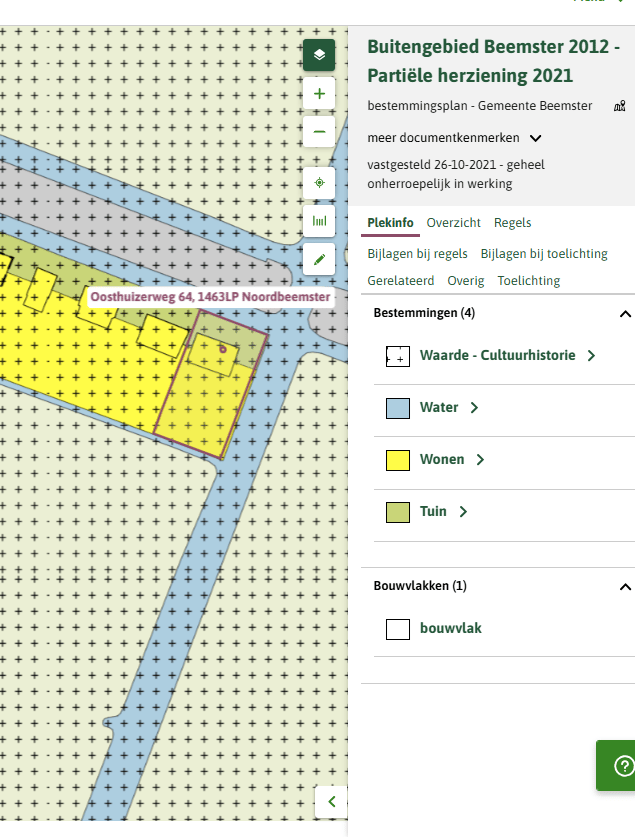This screenshot has width=635, height=837.
Task: Collapse the Bestemmingen (4) section
Action: tap(625, 314)
